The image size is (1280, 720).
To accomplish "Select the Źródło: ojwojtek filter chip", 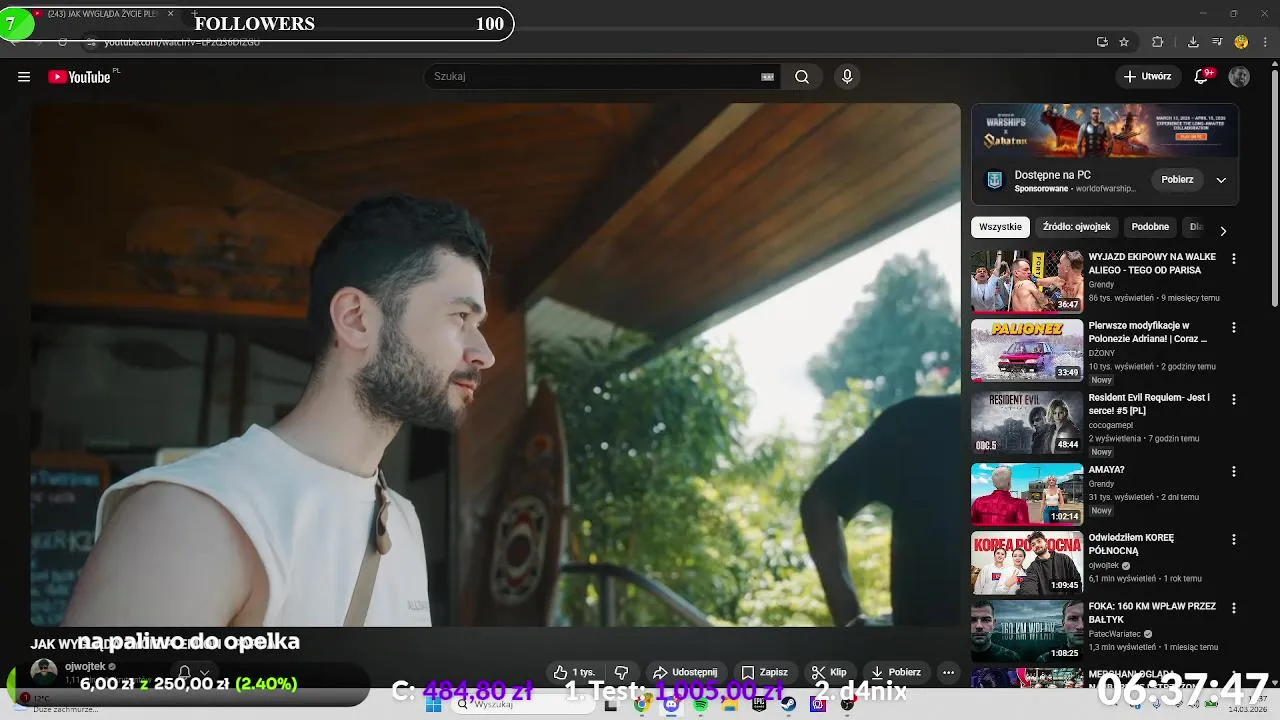I will [1076, 227].
